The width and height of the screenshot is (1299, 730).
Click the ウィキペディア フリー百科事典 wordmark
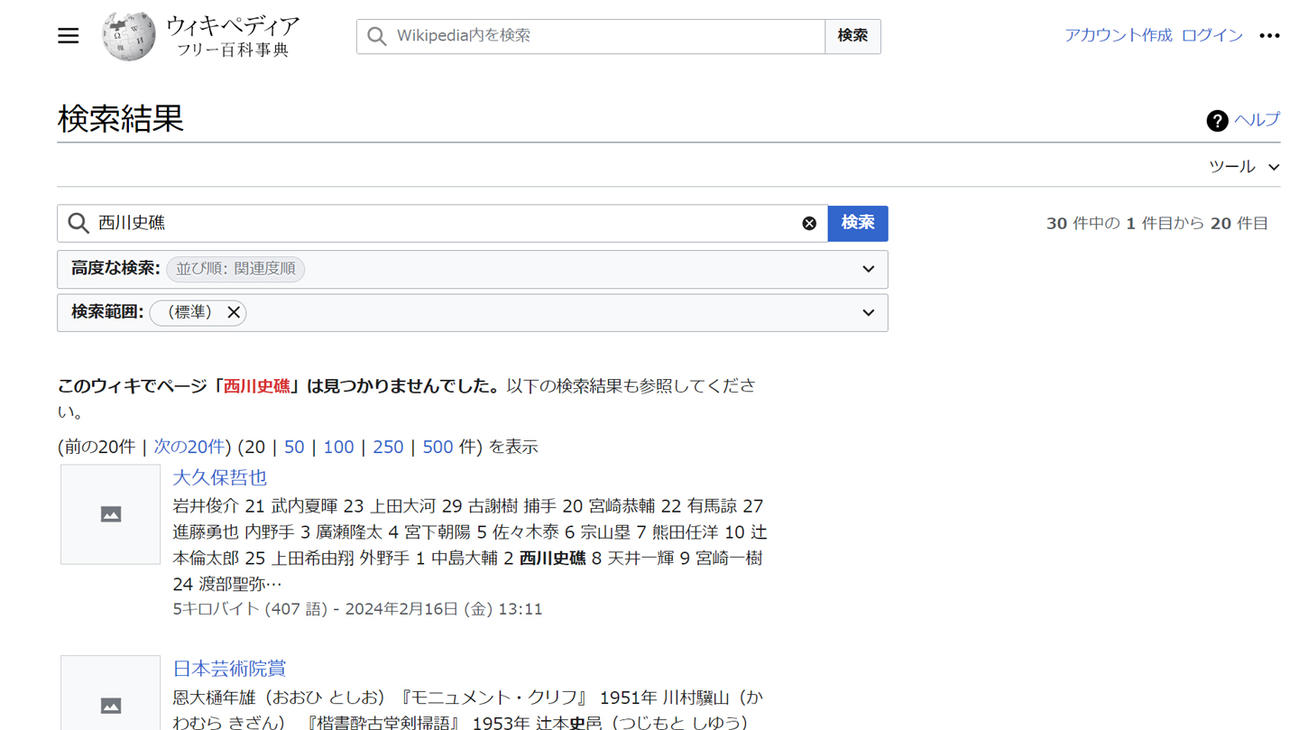232,36
